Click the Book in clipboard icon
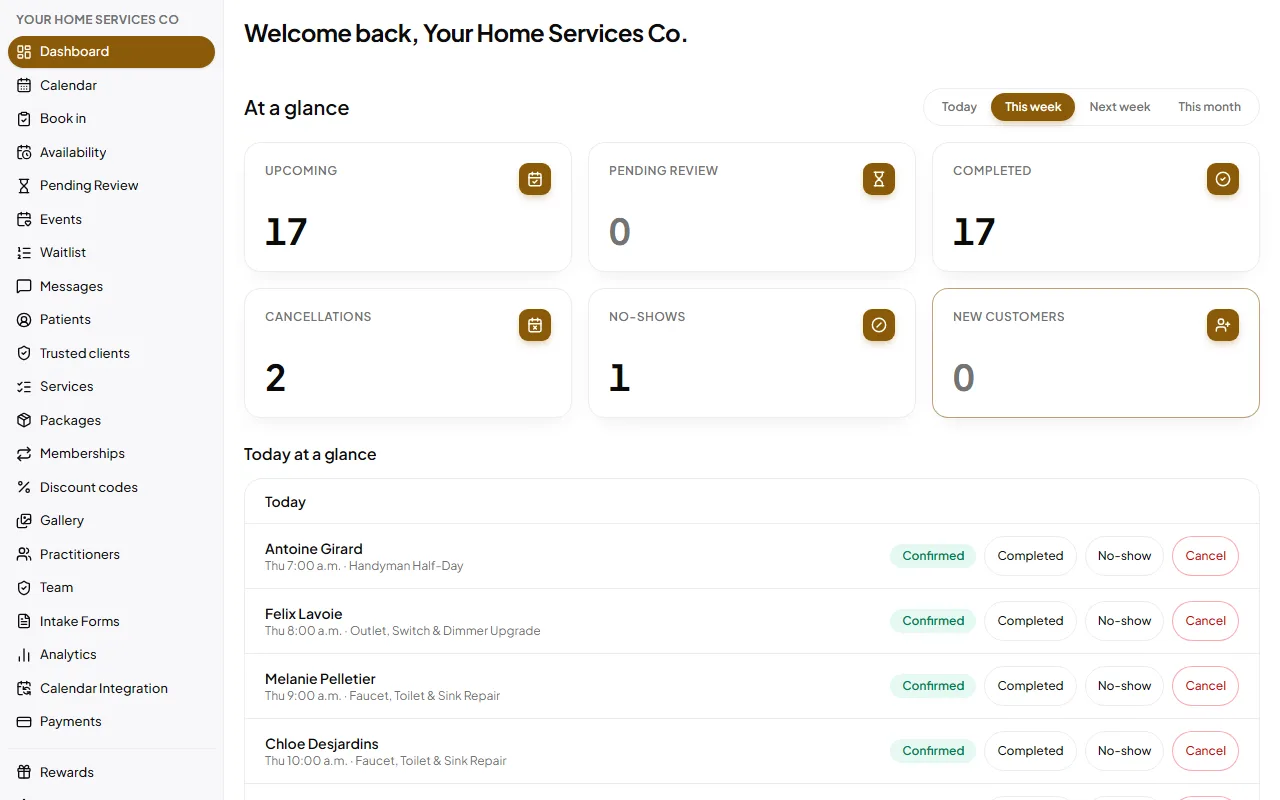 click(24, 119)
